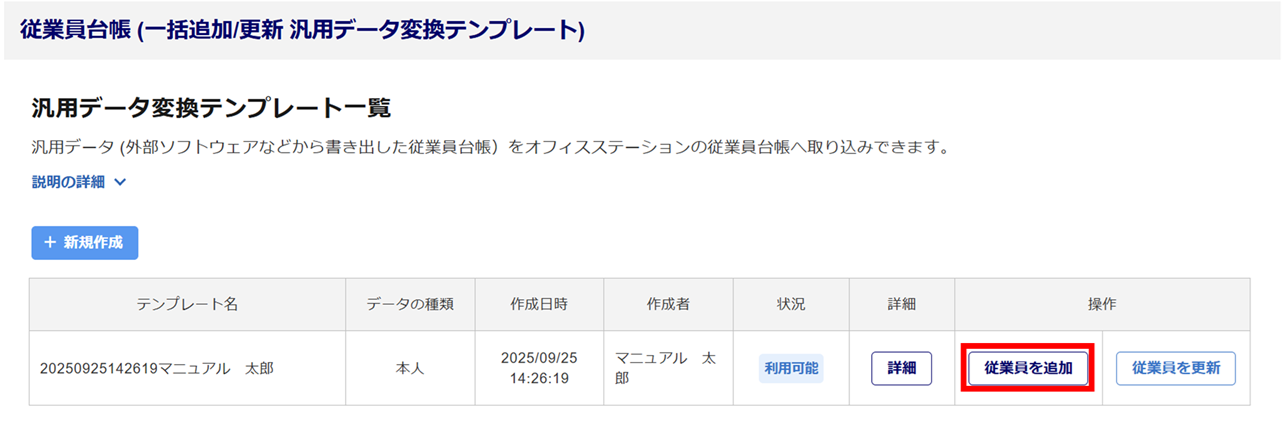The image size is (1282, 421).
Task: Click the 作成者 column header
Action: coord(668,304)
